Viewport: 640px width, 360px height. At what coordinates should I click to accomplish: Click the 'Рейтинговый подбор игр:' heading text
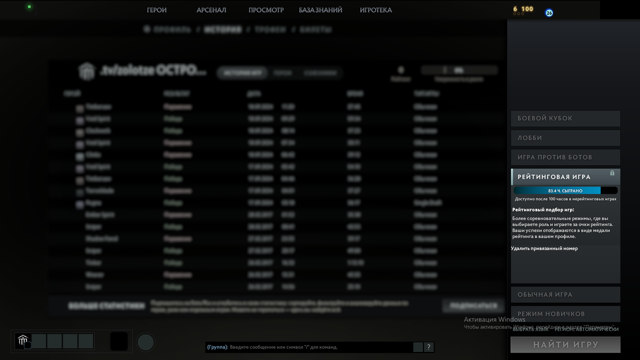[543, 209]
